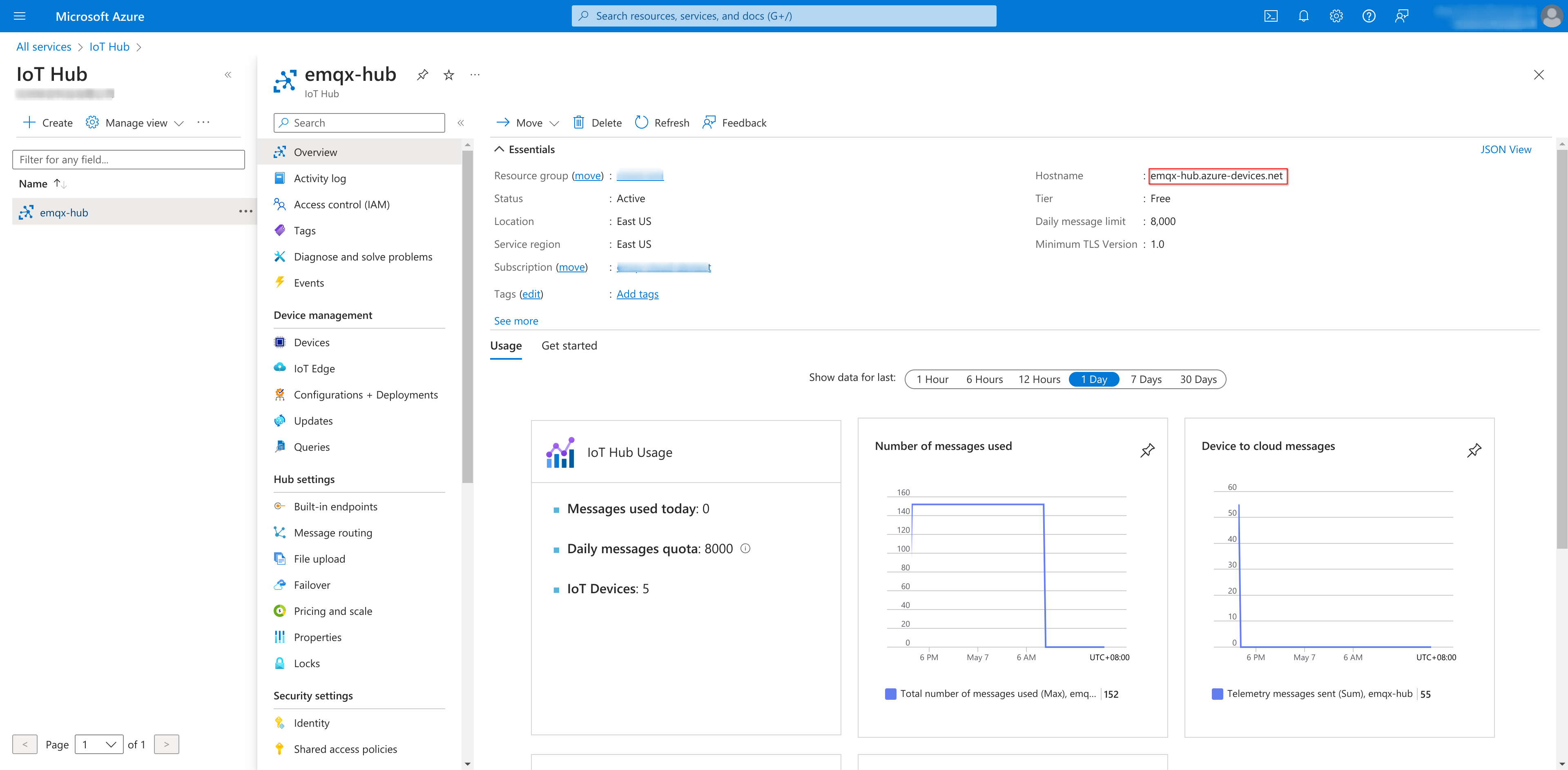
Task: Click the Move dropdown button
Action: (527, 122)
